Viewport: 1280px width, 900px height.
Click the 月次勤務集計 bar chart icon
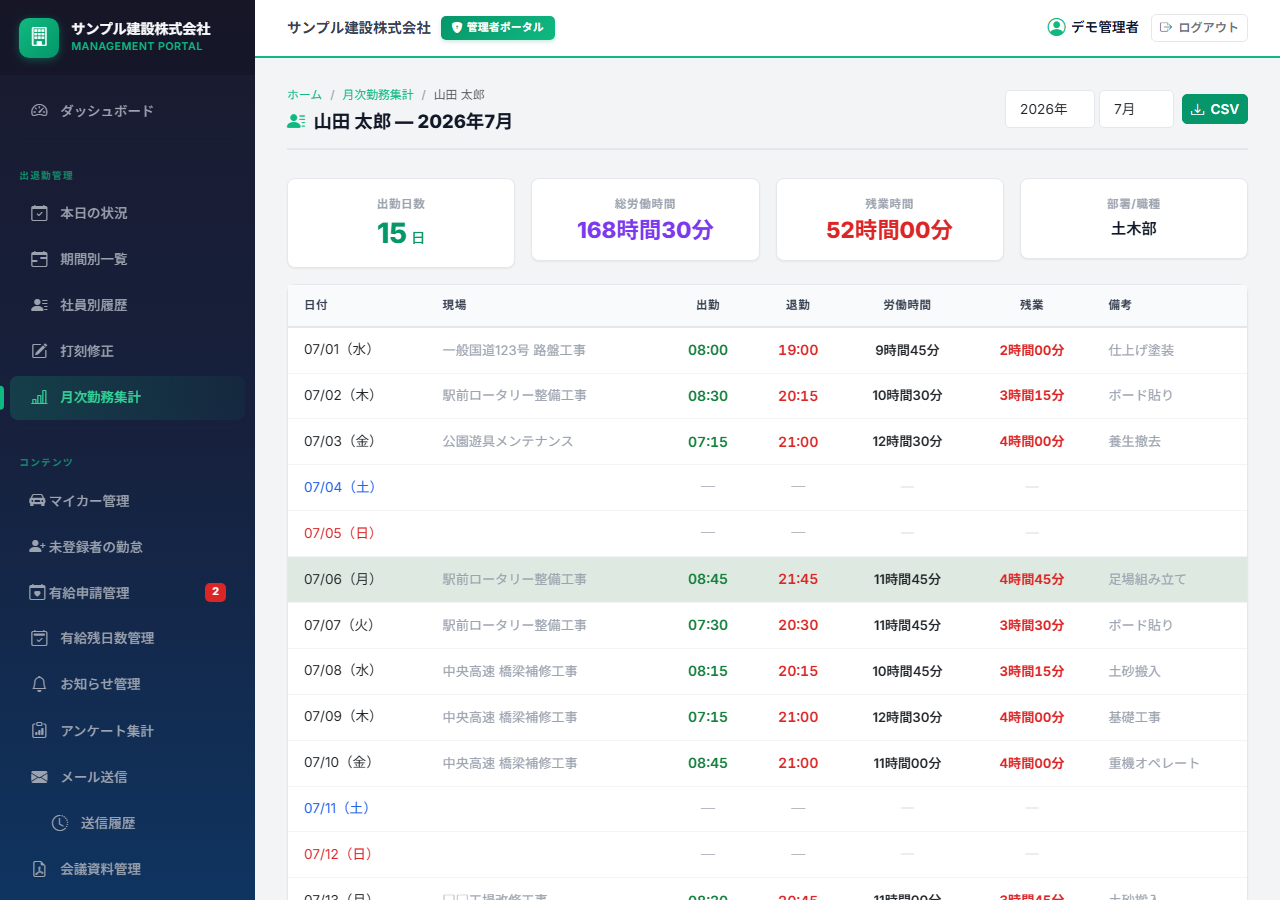click(x=39, y=397)
